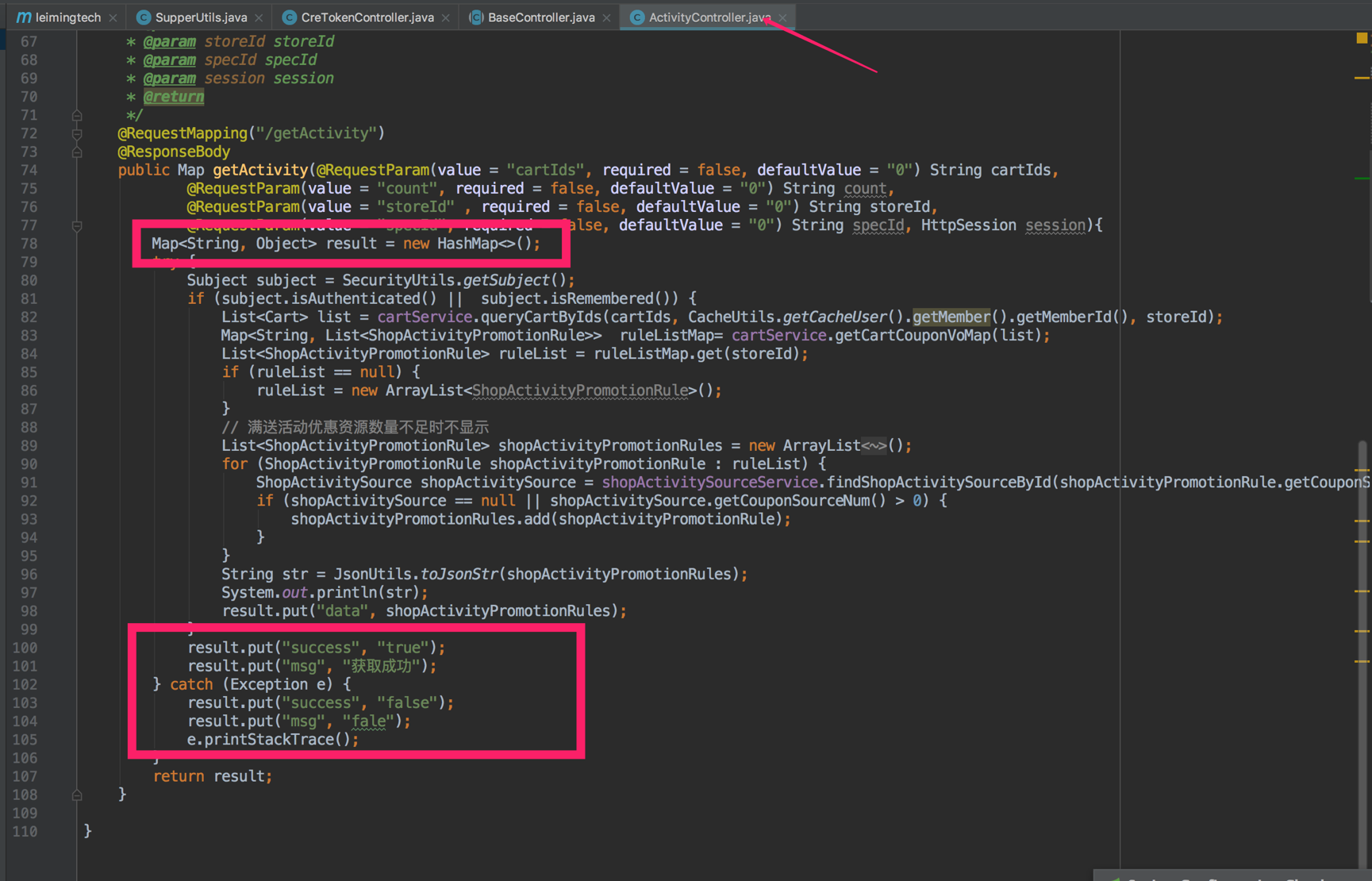The width and height of the screenshot is (1372, 881).
Task: Click the getActivity method name
Action: (x=259, y=170)
